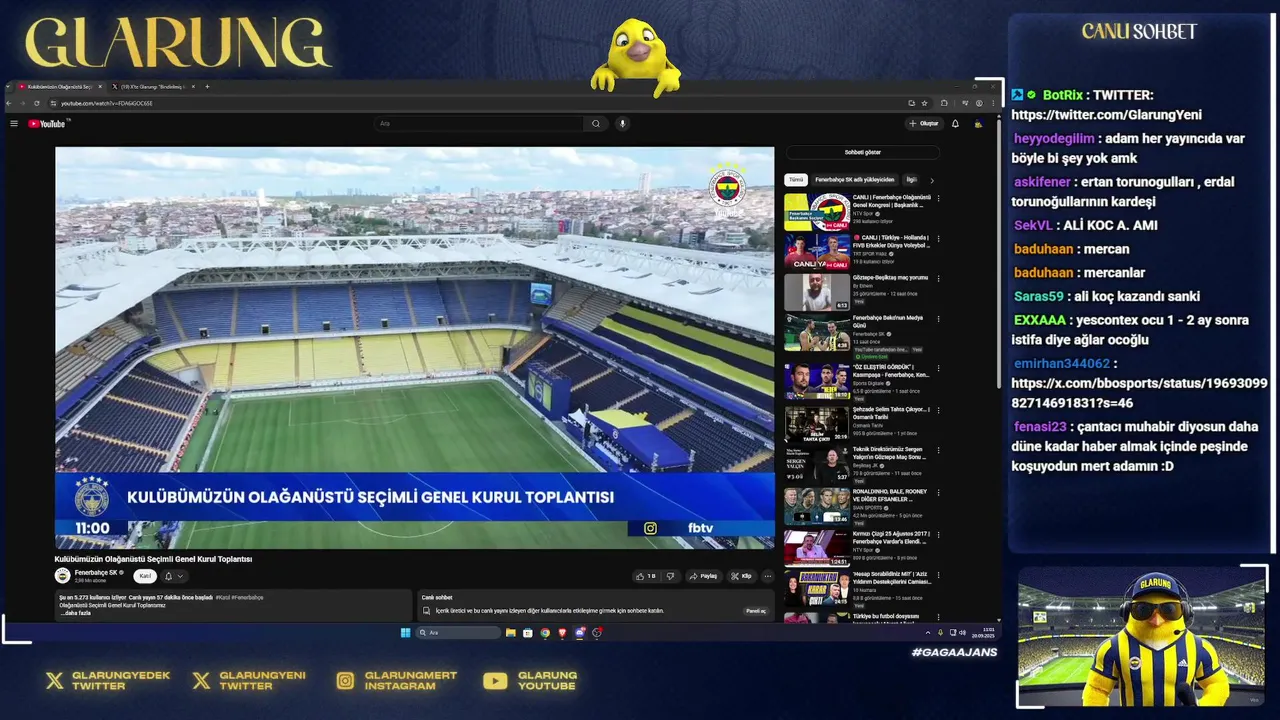Open a new browser tab with plus

[207, 87]
